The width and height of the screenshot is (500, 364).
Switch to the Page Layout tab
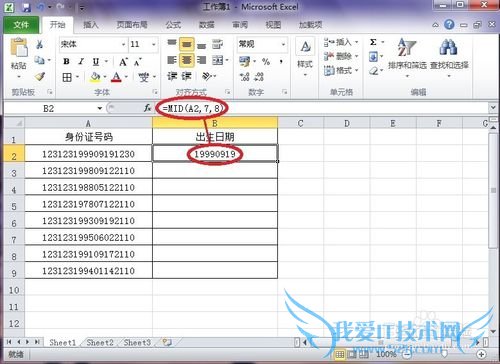pos(132,25)
